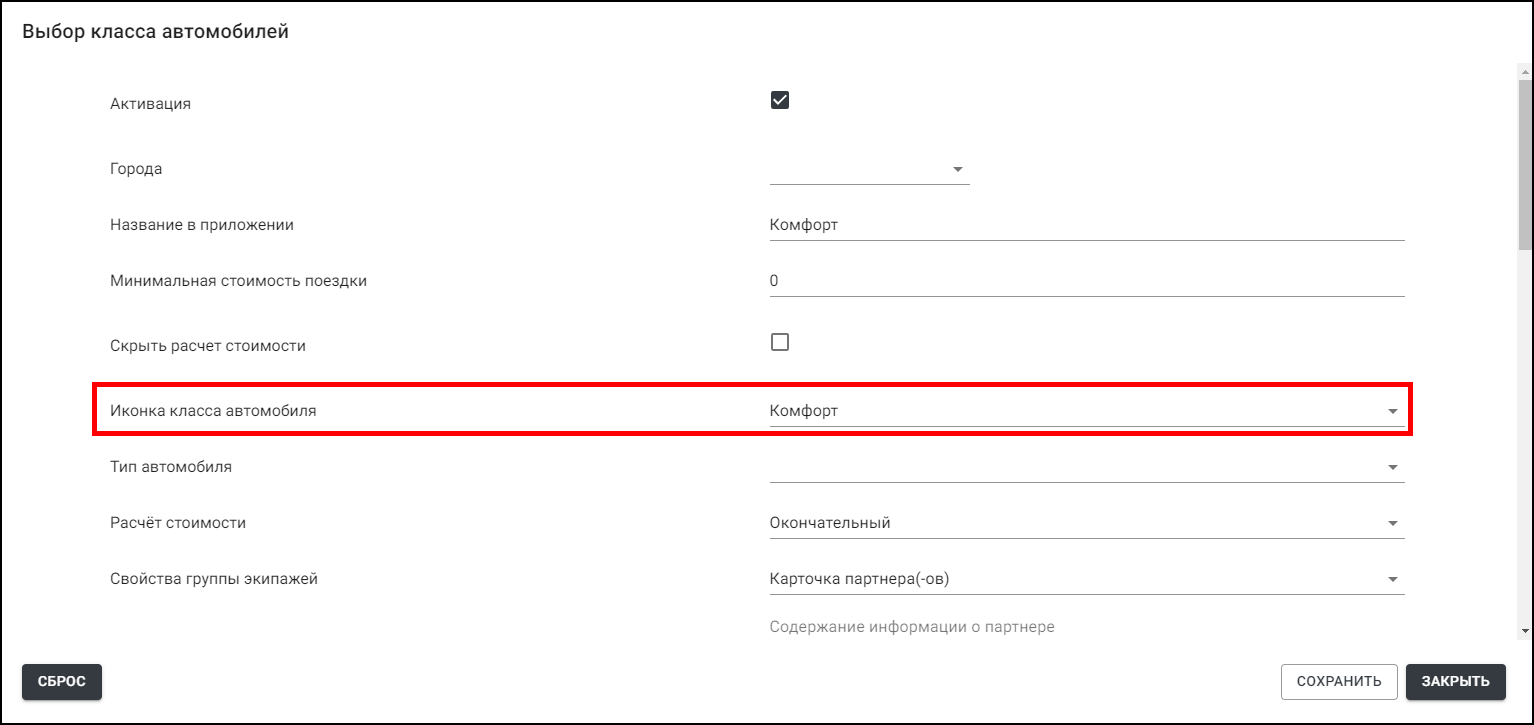Expand the Иконка класса автомобиля dropdown
1534x725 pixels.
click(x=1391, y=411)
